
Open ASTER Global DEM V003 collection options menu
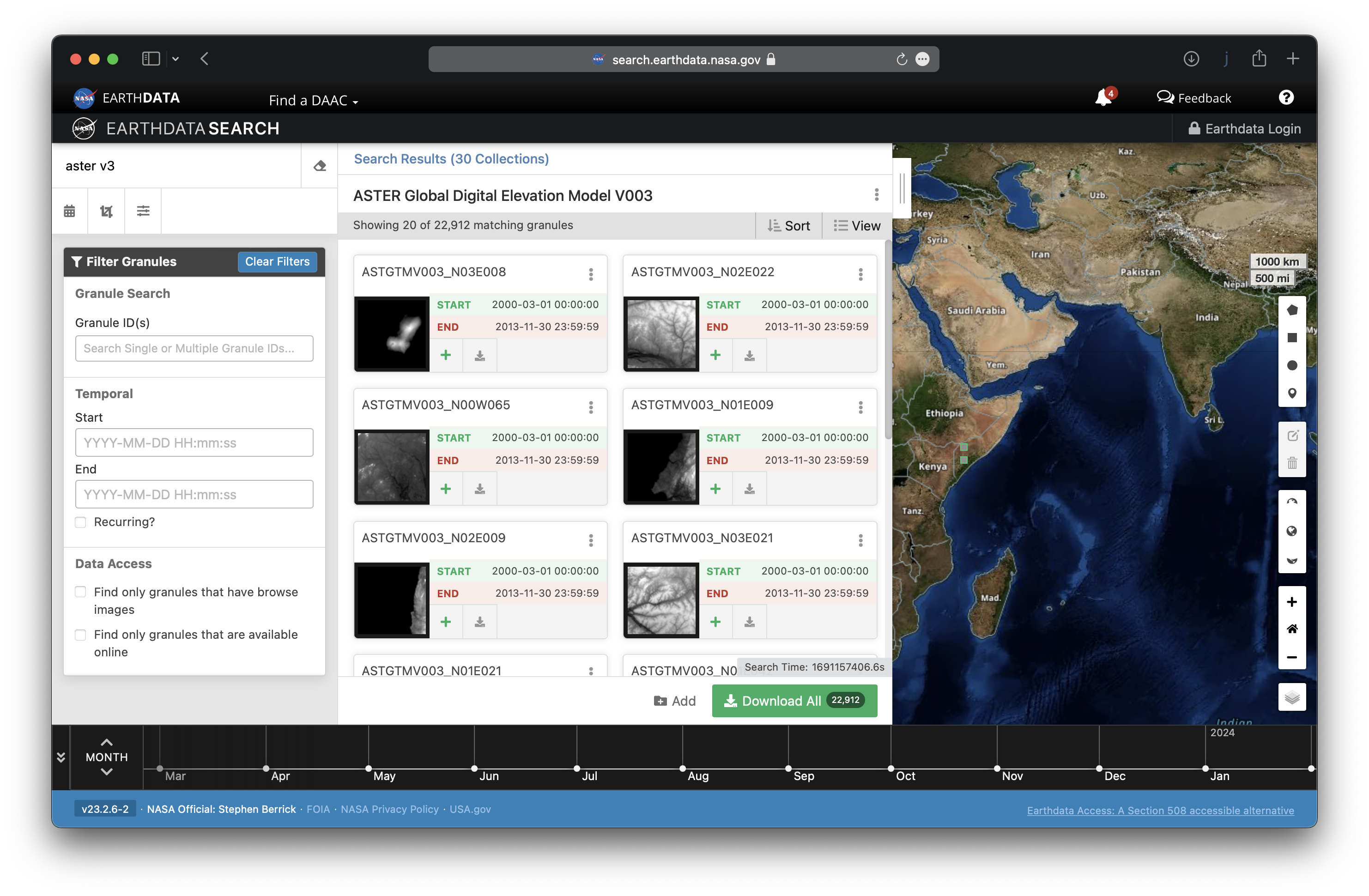877,195
